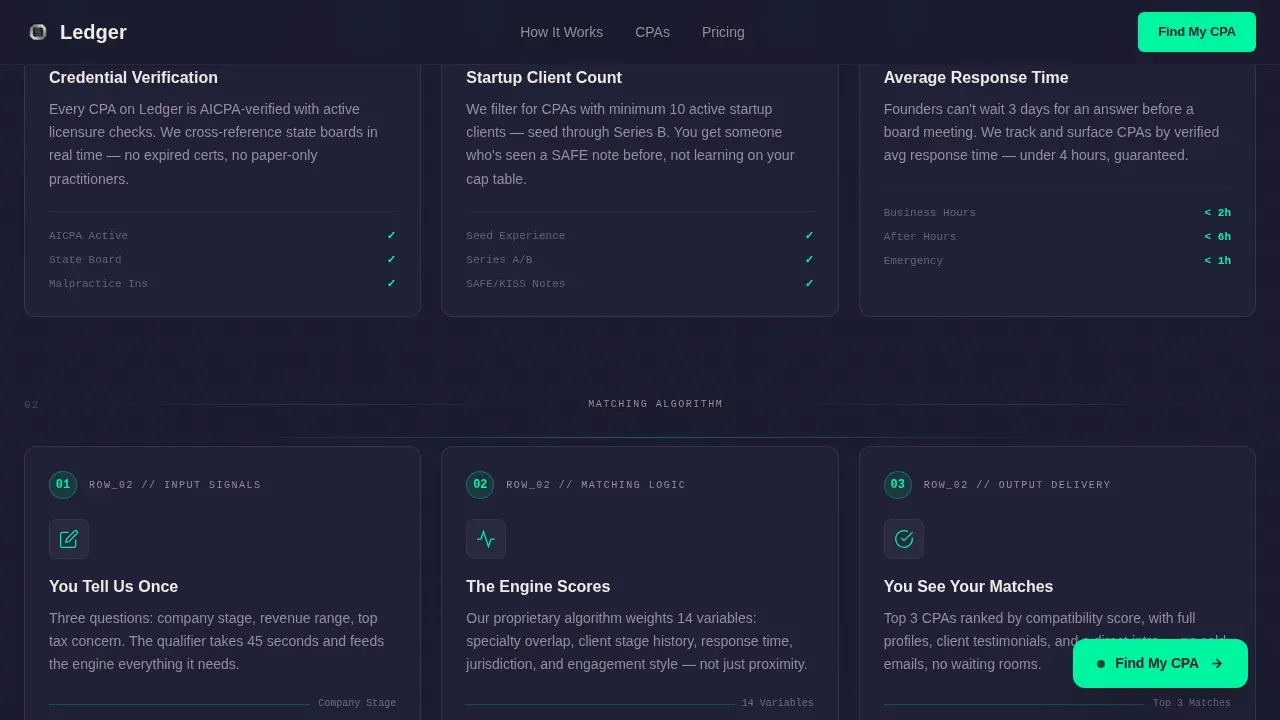Click the After Hours label
Viewport: 1280px width, 720px height.
[x=920, y=237]
